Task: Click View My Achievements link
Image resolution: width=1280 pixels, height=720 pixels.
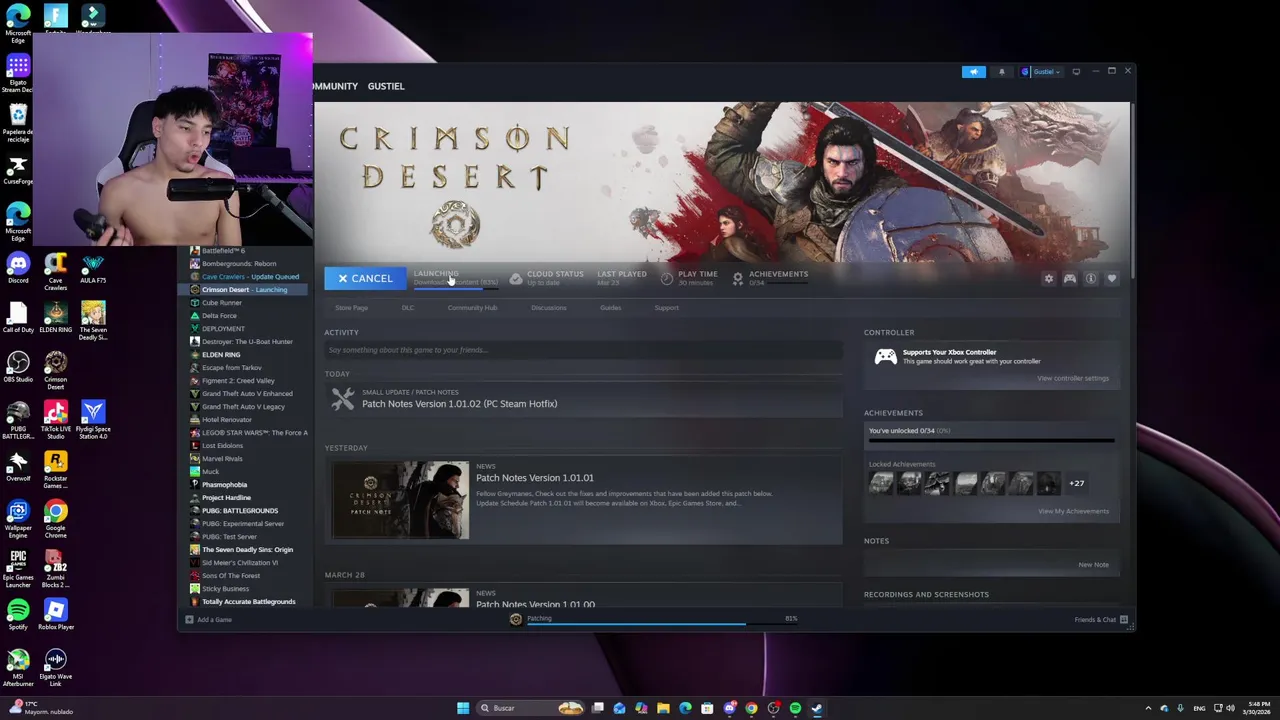Action: (x=1073, y=511)
